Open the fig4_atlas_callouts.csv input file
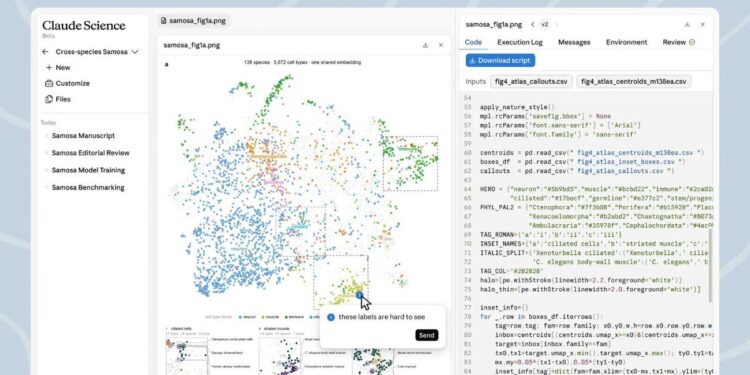The width and height of the screenshot is (750, 375). pos(531,82)
